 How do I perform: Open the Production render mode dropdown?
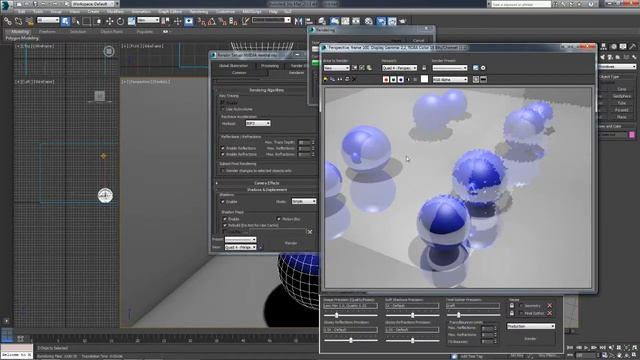(531, 326)
